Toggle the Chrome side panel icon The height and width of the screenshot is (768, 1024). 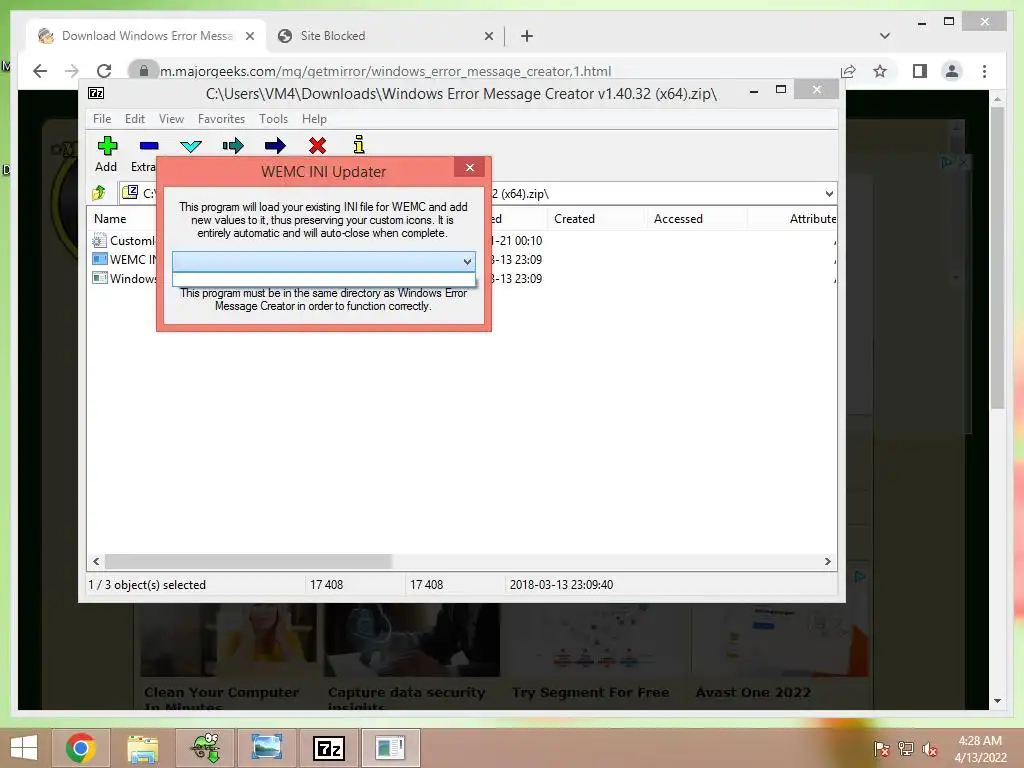tap(920, 71)
